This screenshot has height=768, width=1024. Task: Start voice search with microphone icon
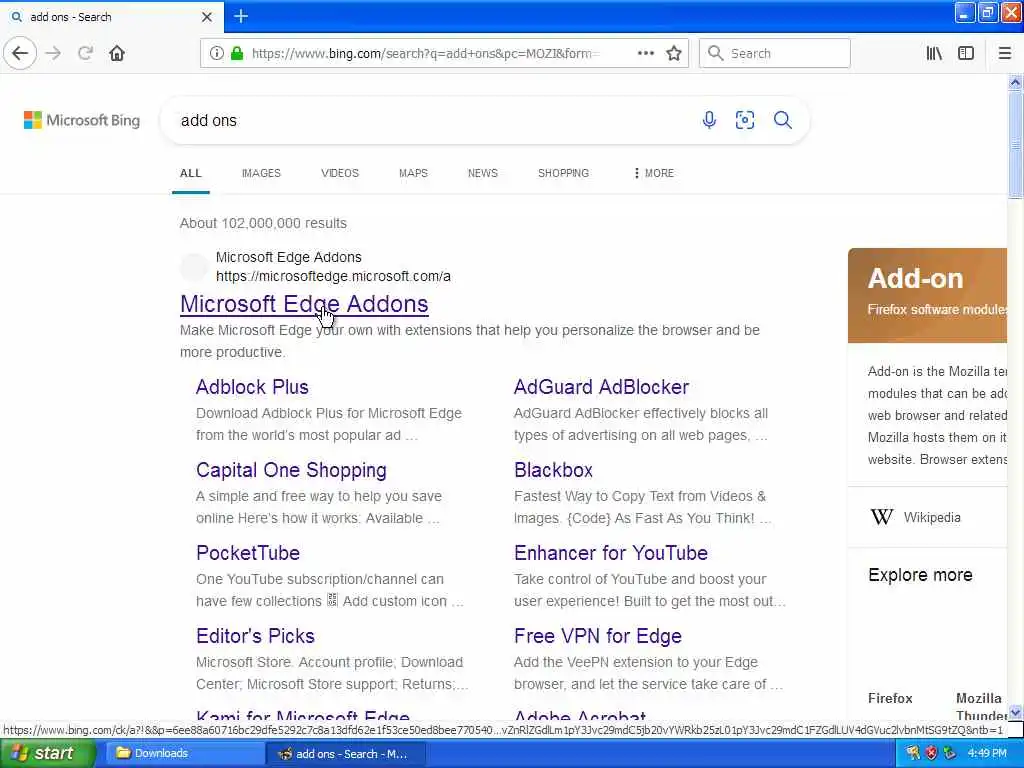point(709,120)
